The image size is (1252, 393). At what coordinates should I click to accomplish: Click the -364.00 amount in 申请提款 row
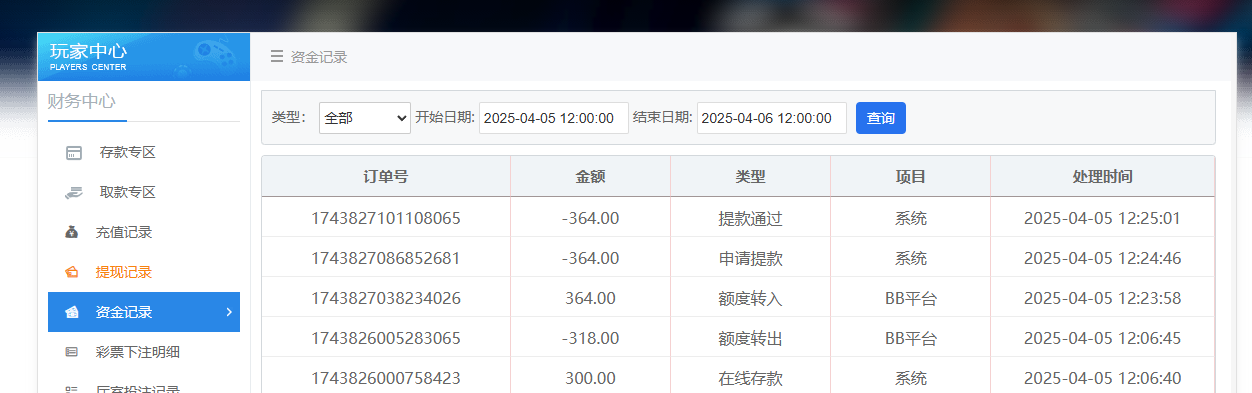[590, 258]
